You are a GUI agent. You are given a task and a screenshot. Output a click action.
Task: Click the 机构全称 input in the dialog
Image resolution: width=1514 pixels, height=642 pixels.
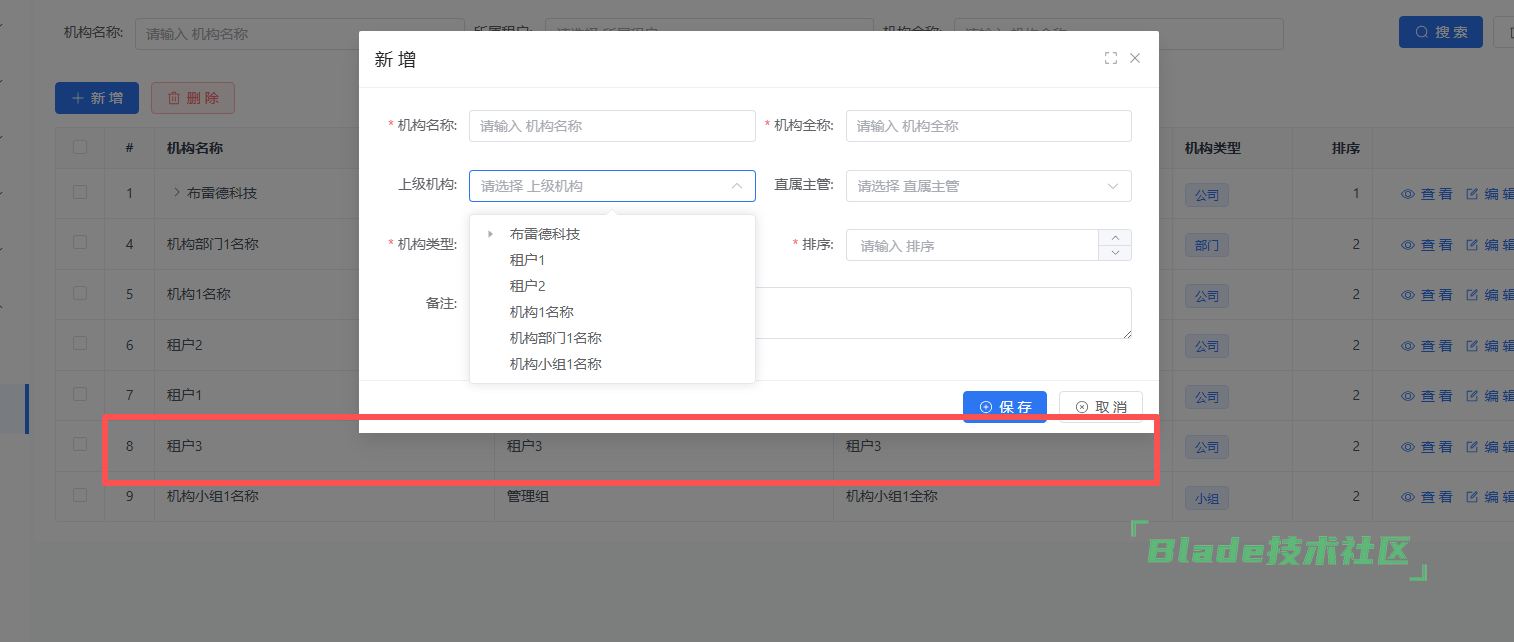point(989,126)
